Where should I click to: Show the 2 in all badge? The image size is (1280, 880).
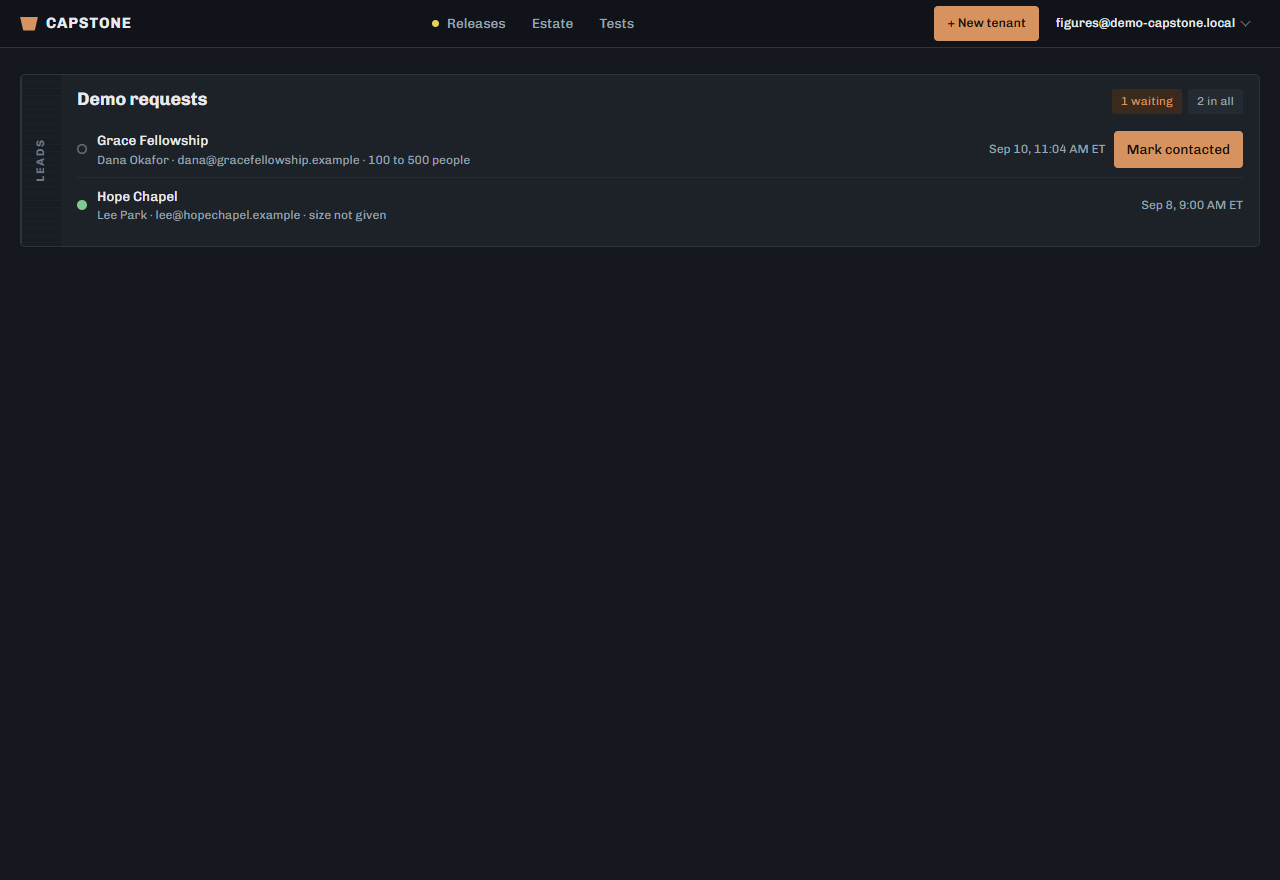(1215, 101)
